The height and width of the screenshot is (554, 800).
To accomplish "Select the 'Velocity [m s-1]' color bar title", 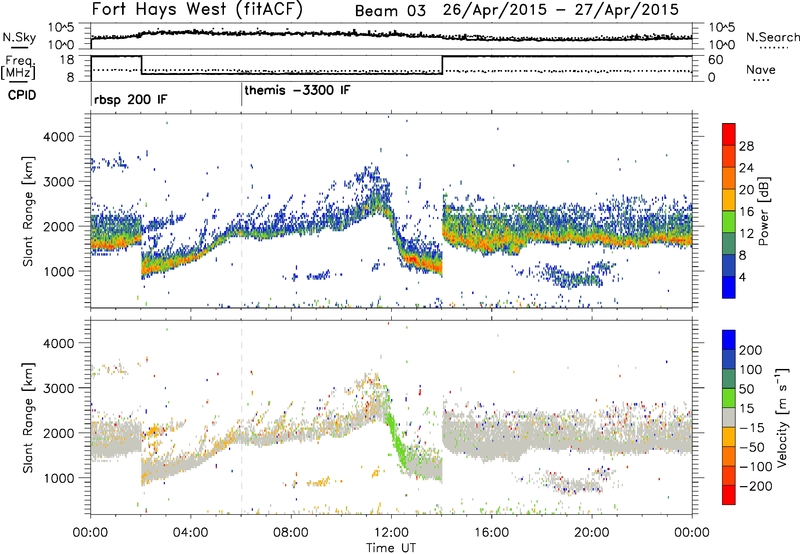I will click(x=784, y=417).
